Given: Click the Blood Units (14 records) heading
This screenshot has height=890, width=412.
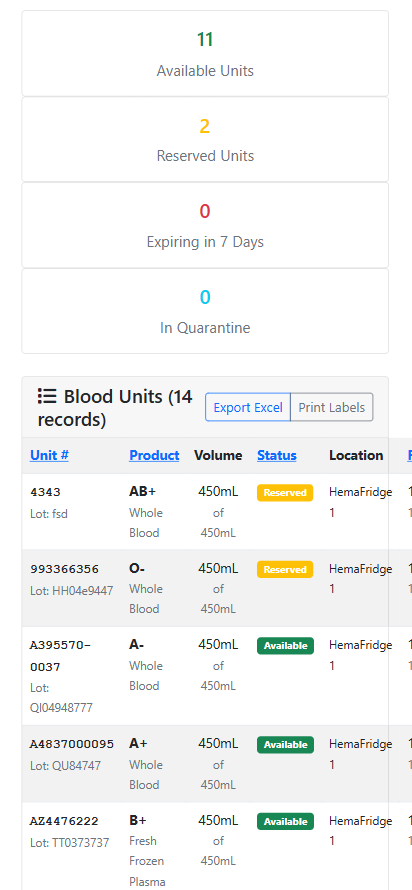Looking at the screenshot, I should (x=115, y=408).
